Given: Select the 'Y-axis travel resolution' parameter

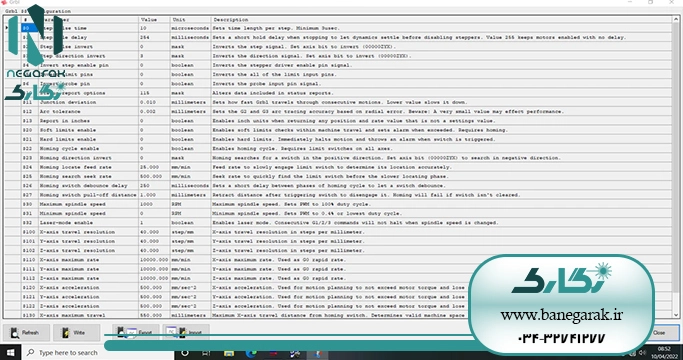Looking at the screenshot, I should click(88, 241).
